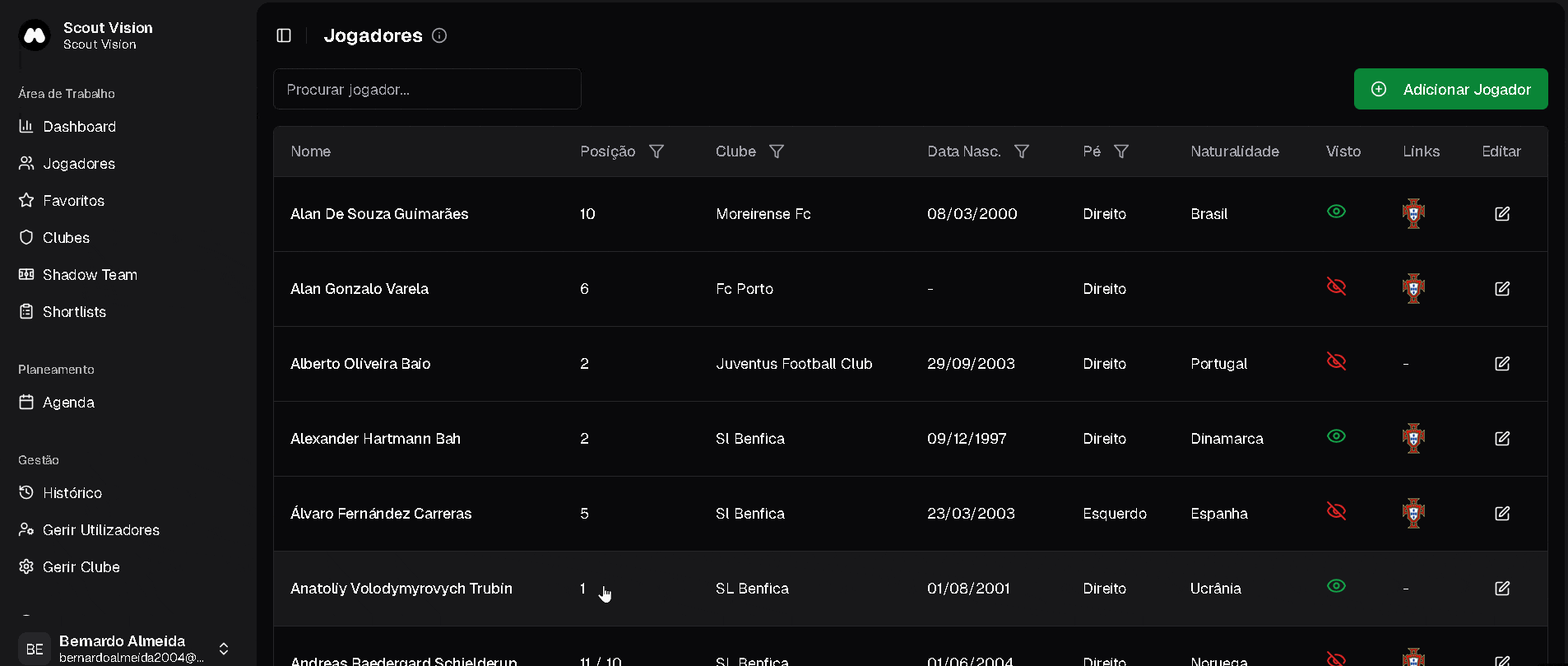Screen dimensions: 1568x666
Task: Open crest link for Álvaro Fernández Carreras
Action: [1413, 514]
